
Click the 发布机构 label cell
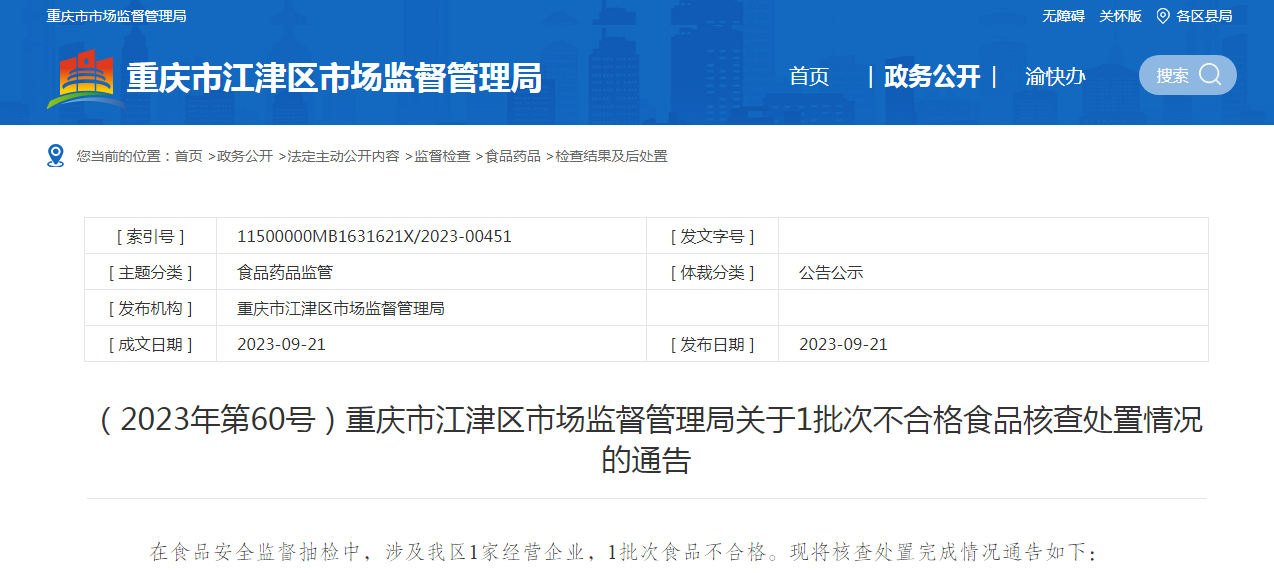(151, 308)
